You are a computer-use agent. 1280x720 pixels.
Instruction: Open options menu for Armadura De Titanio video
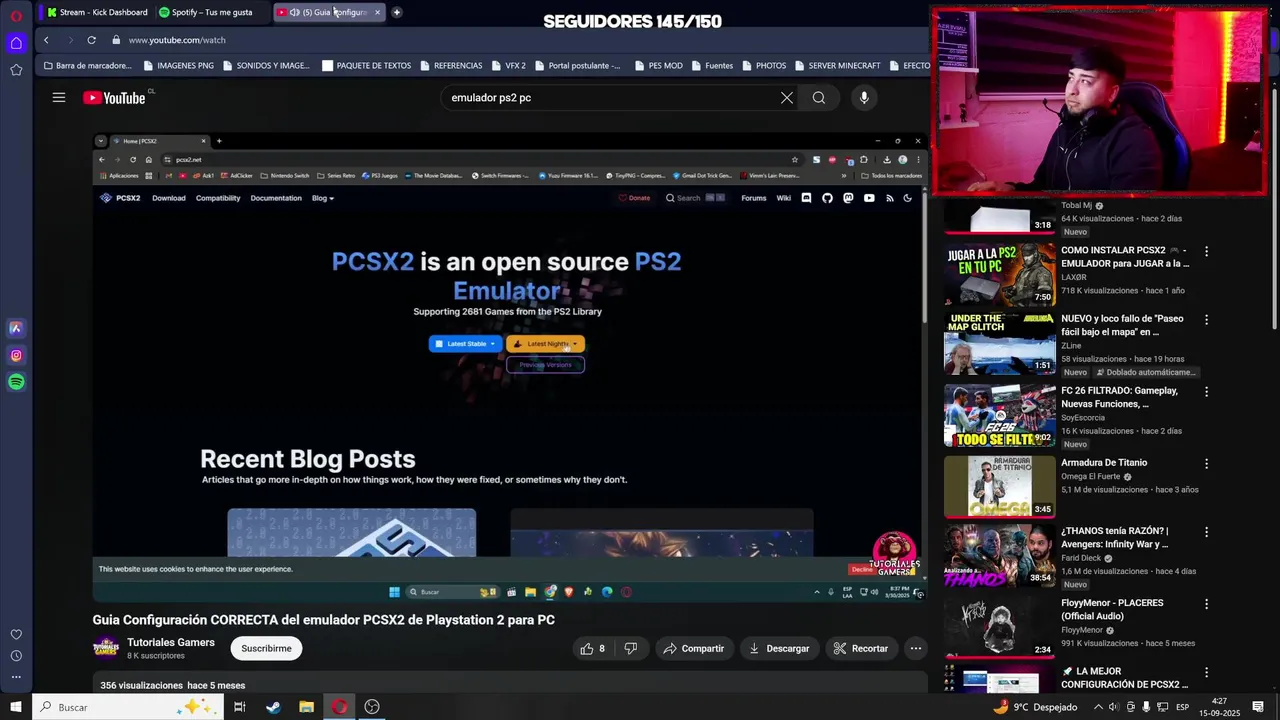tap(1206, 464)
